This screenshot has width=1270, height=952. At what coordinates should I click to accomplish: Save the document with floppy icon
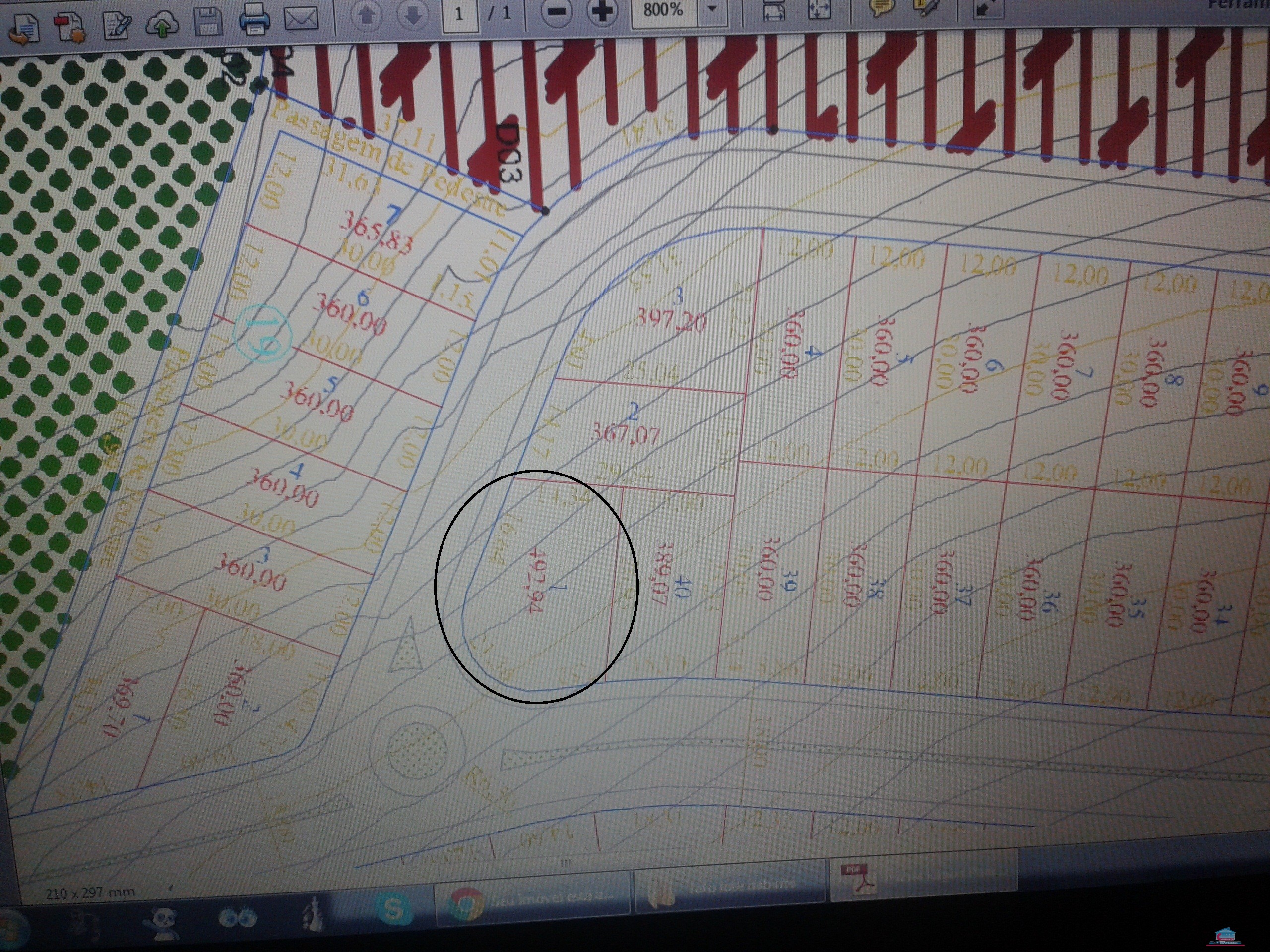[208, 22]
